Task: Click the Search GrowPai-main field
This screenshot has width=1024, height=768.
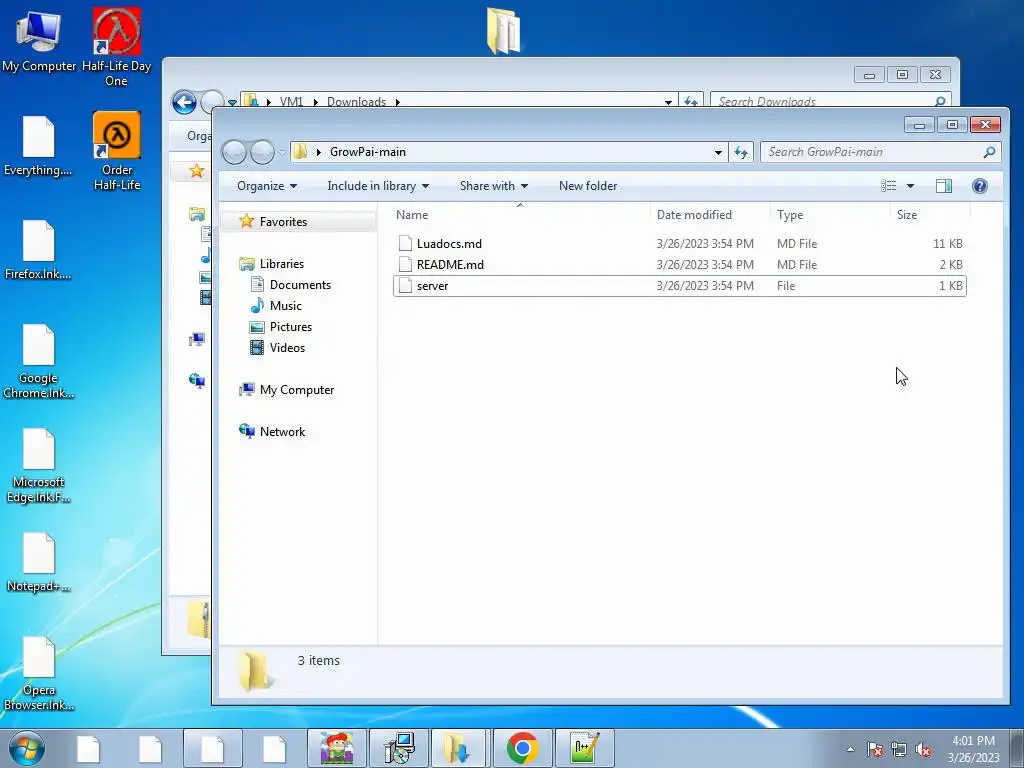Action: 880,152
